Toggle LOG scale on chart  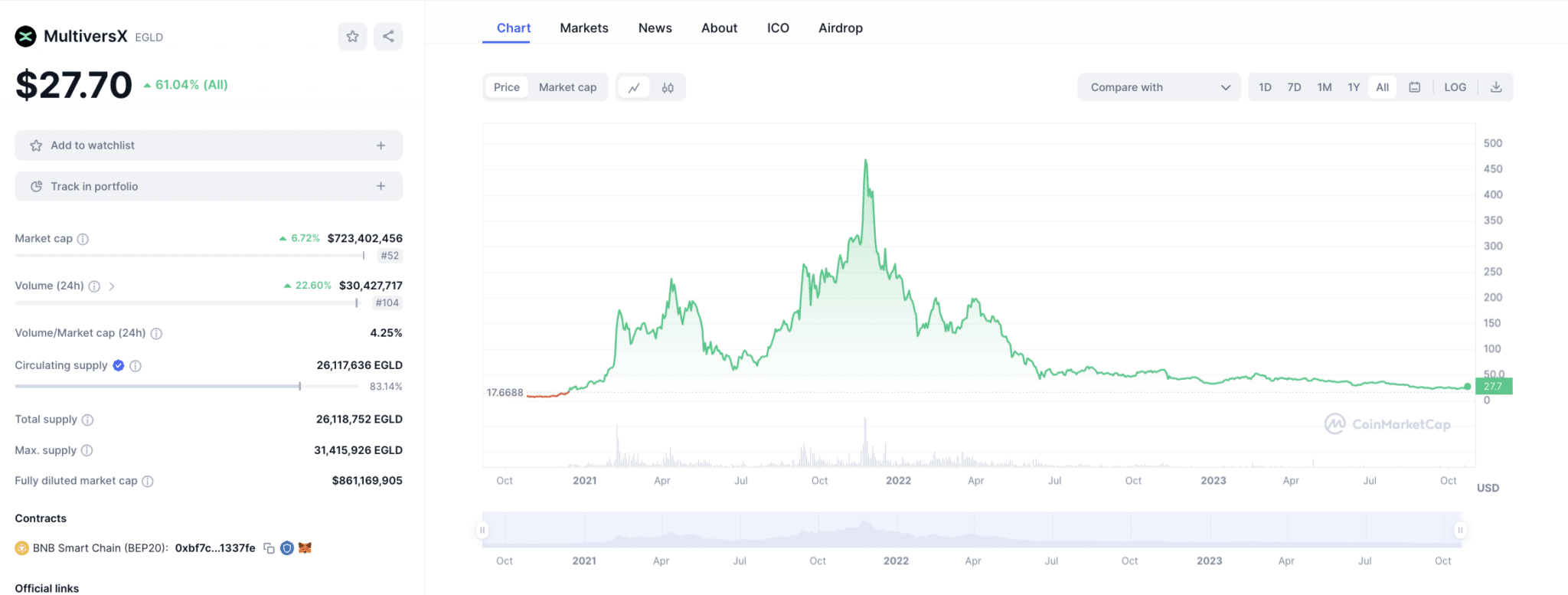tap(1455, 87)
